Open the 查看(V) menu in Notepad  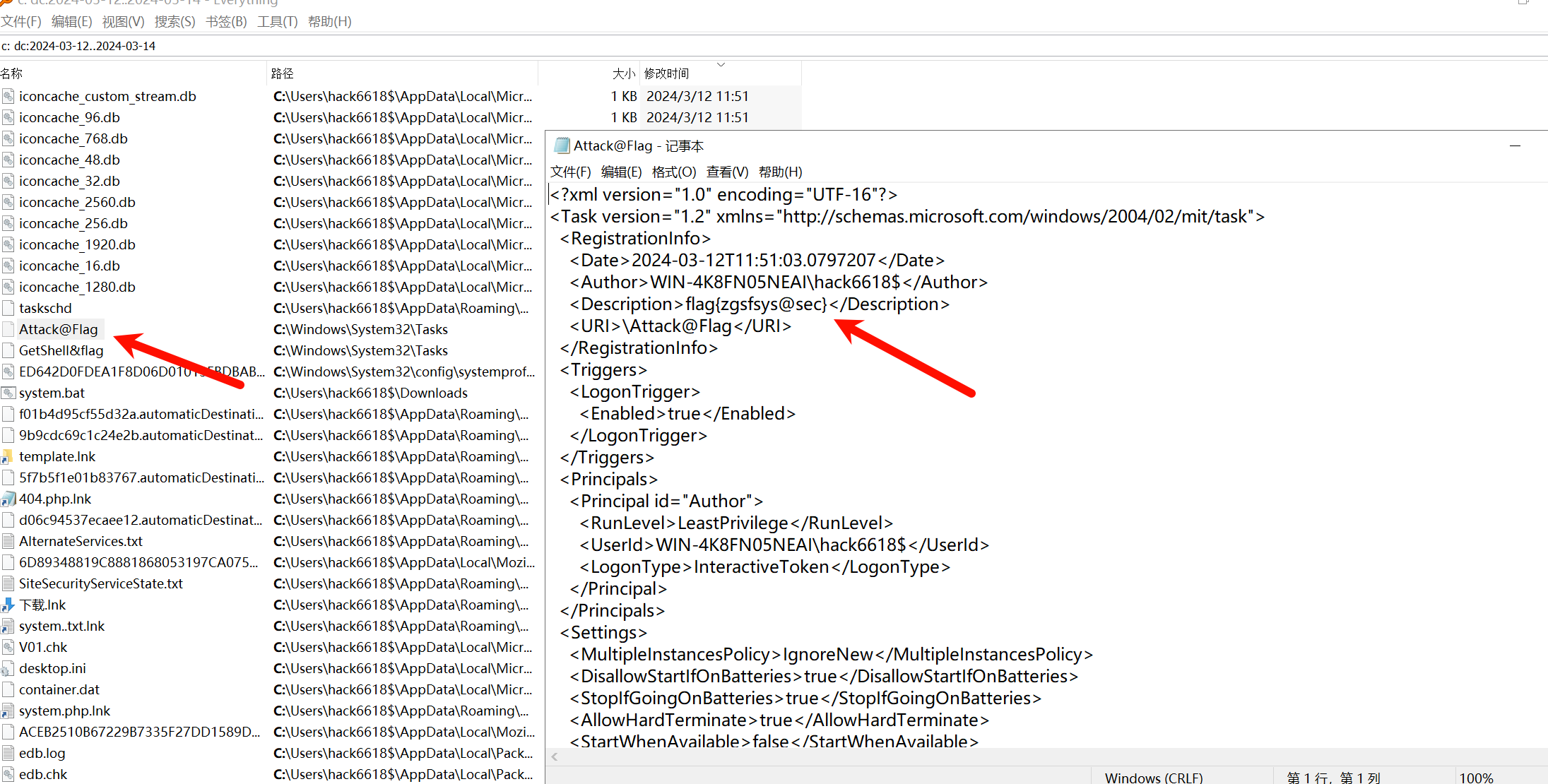pos(727,172)
